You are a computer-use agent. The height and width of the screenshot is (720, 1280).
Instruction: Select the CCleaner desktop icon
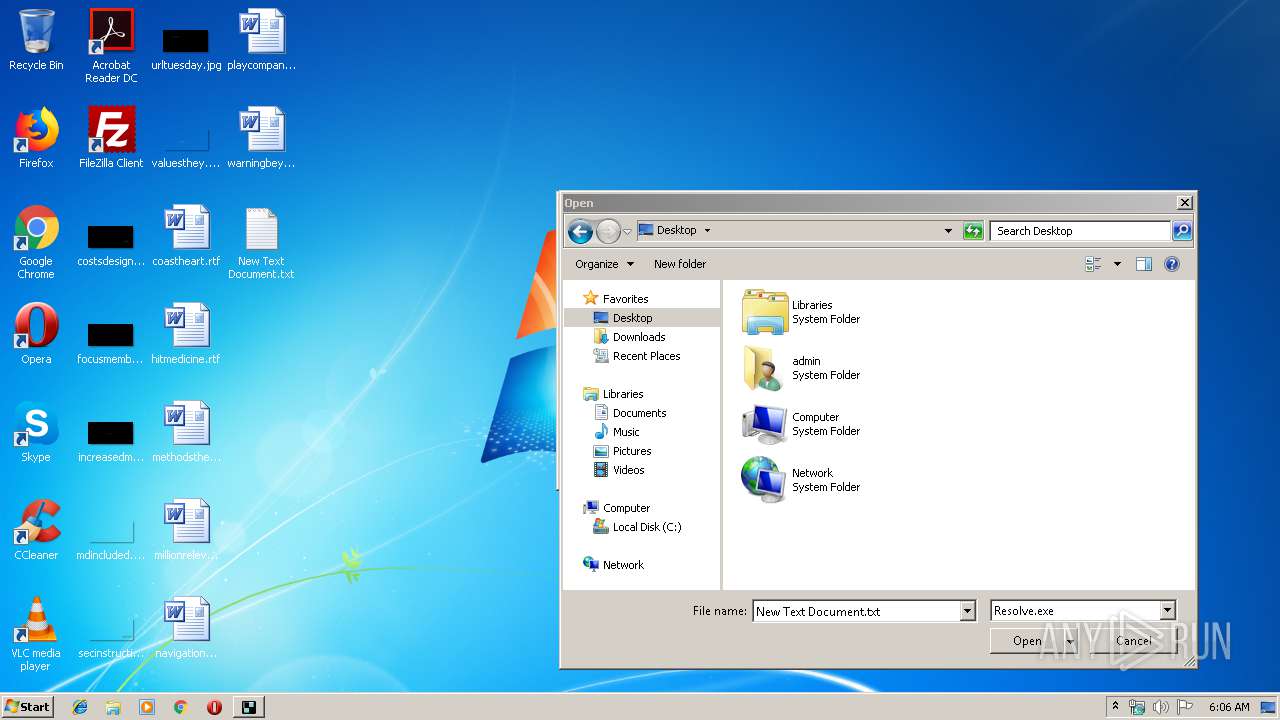pyautogui.click(x=36, y=530)
